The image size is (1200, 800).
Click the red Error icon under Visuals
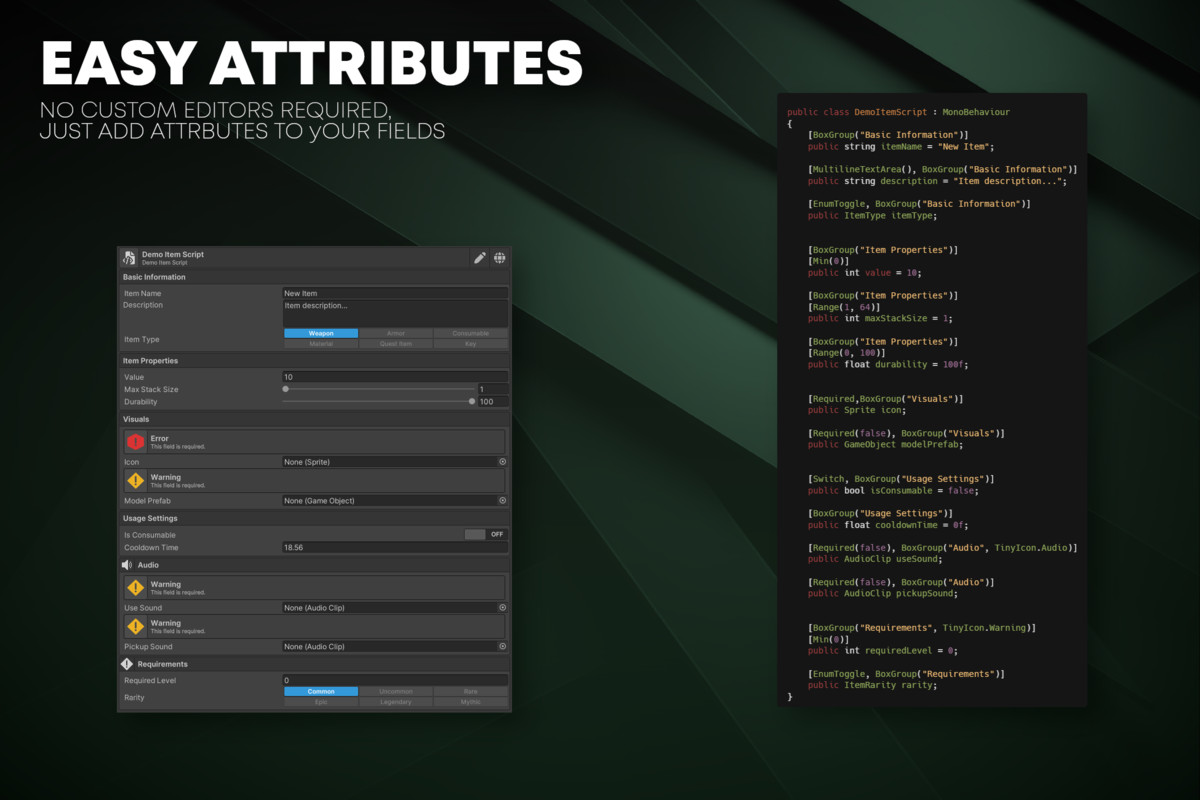135,441
